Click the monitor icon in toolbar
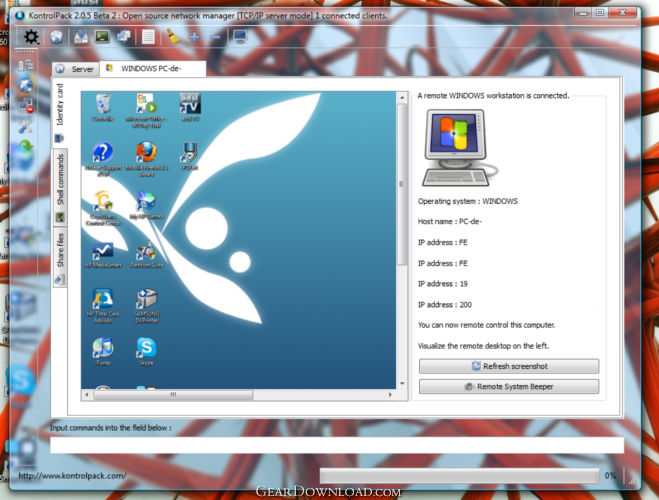The image size is (659, 500). [x=240, y=37]
